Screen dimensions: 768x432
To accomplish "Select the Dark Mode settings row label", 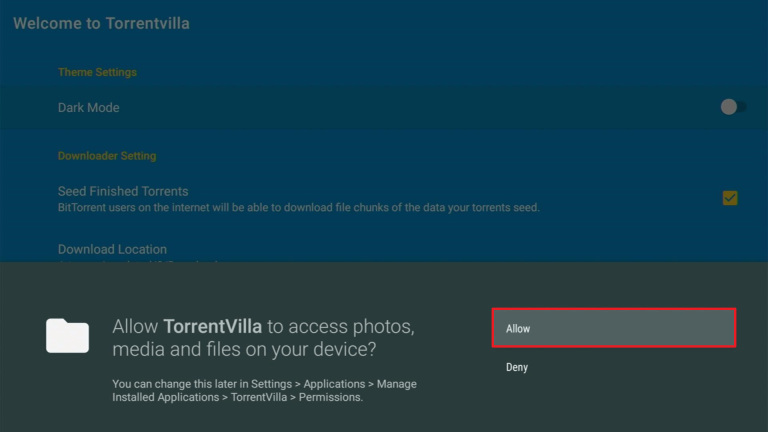I will [89, 108].
